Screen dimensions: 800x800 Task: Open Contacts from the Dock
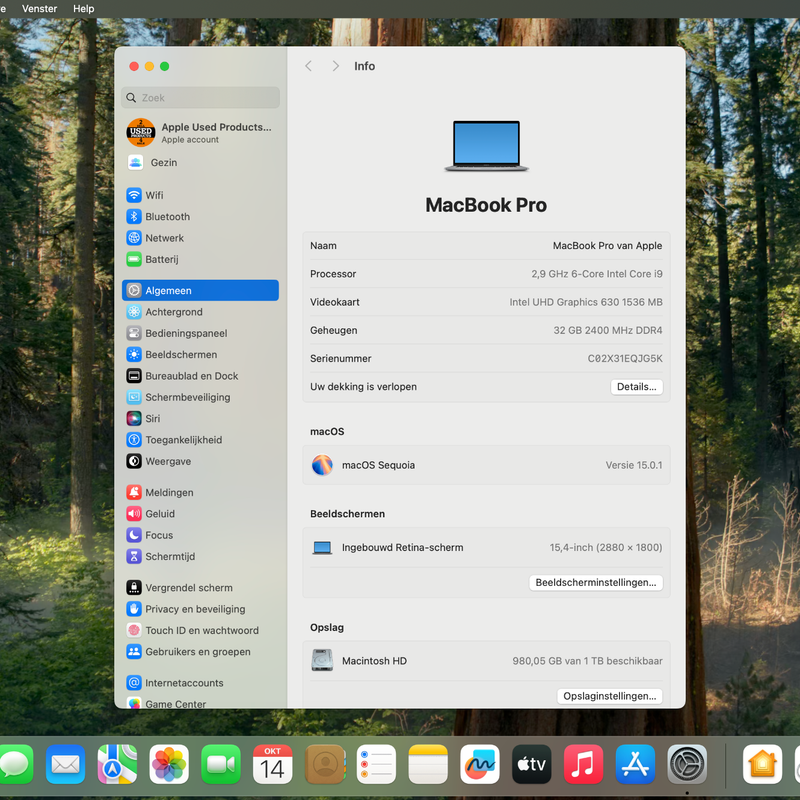point(325,764)
